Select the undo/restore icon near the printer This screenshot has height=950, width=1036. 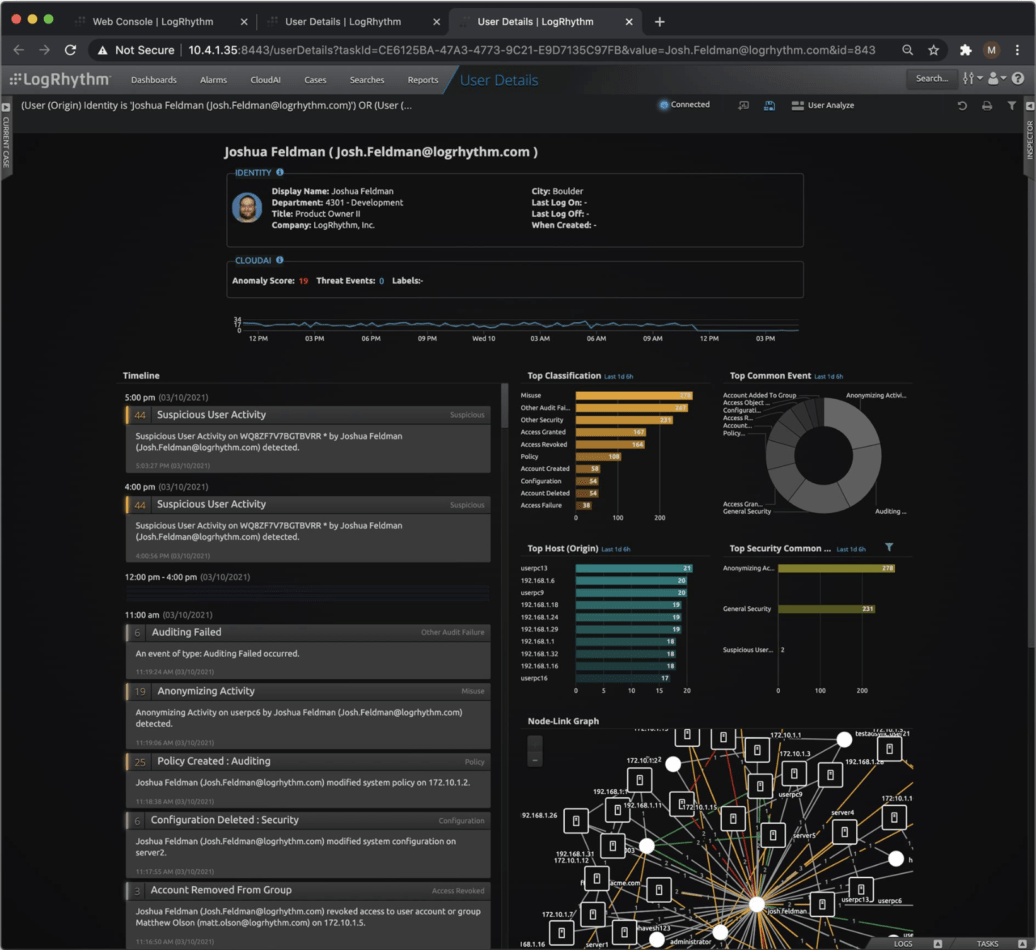coord(963,105)
